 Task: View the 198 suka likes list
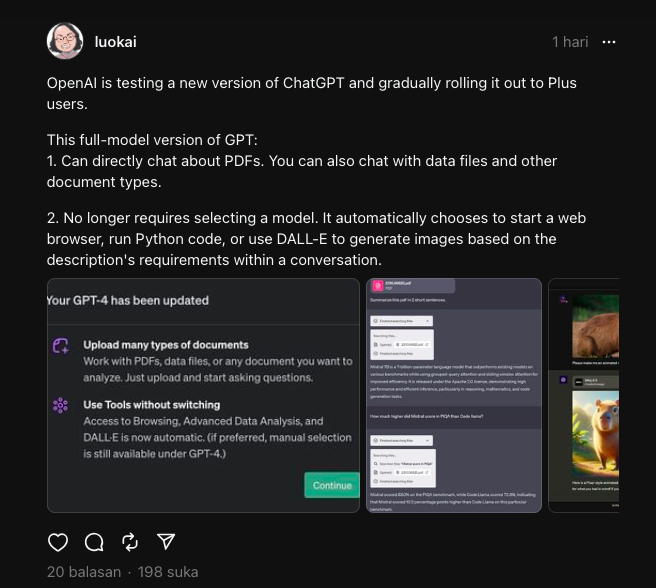point(167,572)
